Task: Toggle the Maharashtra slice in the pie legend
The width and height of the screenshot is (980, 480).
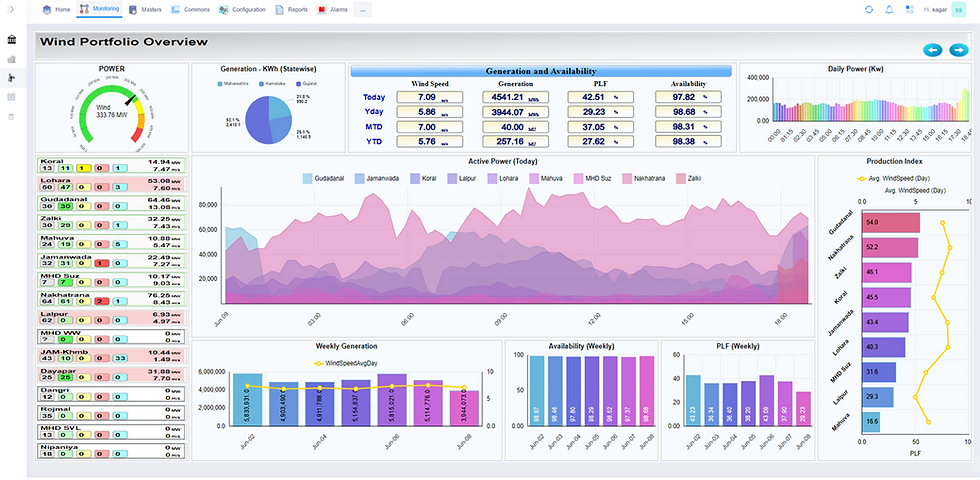Action: pos(233,83)
